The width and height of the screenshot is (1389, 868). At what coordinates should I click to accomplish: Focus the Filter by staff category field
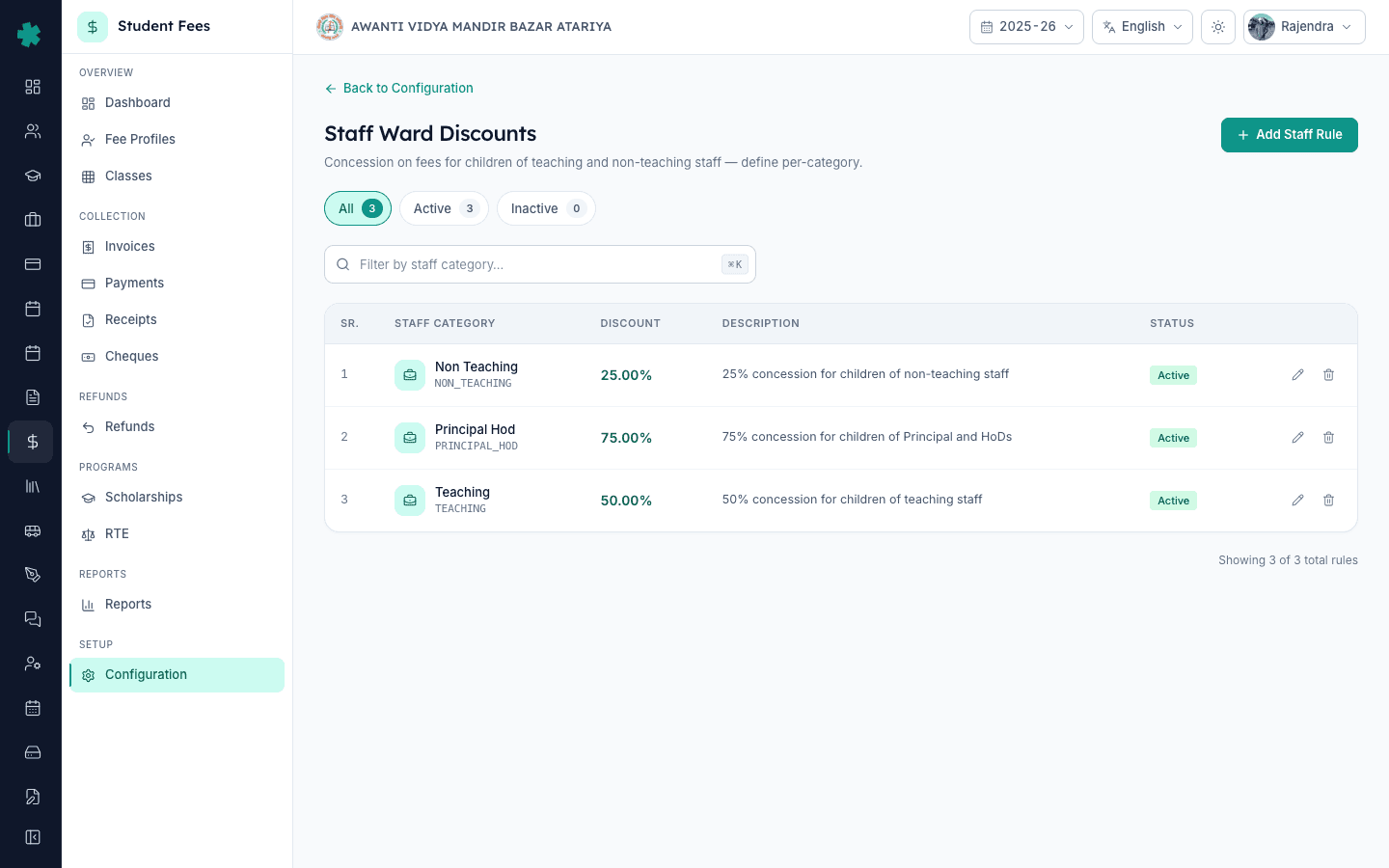tap(540, 264)
